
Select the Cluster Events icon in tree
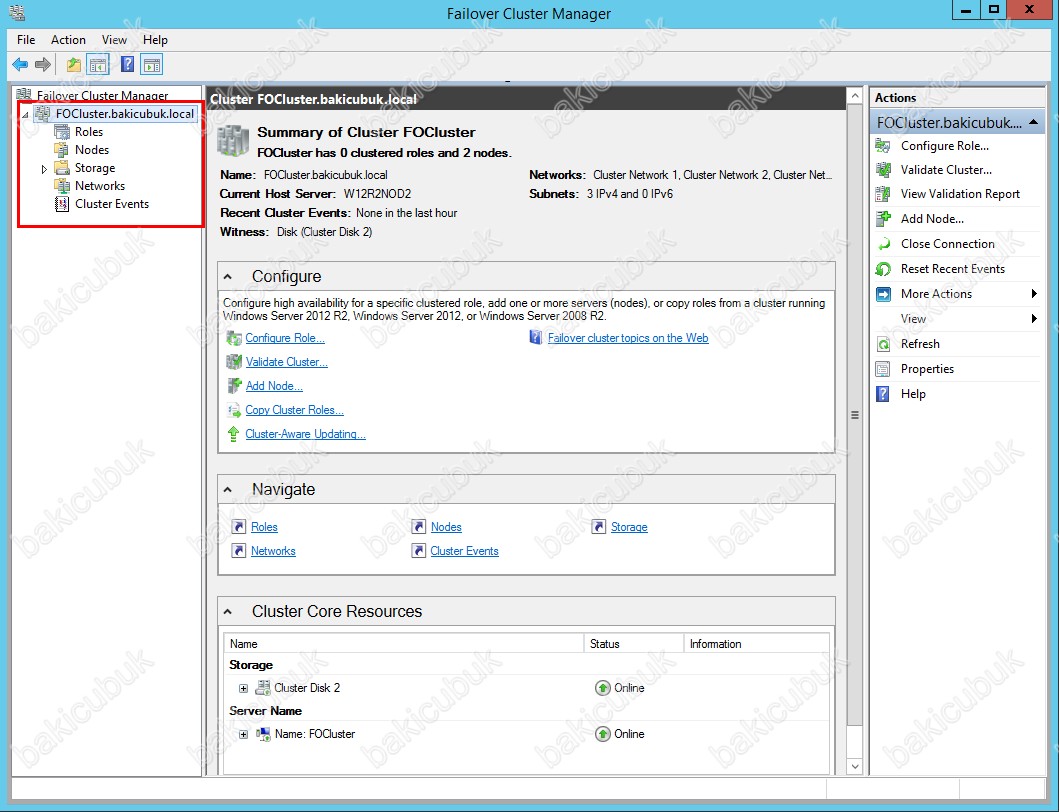click(61, 204)
